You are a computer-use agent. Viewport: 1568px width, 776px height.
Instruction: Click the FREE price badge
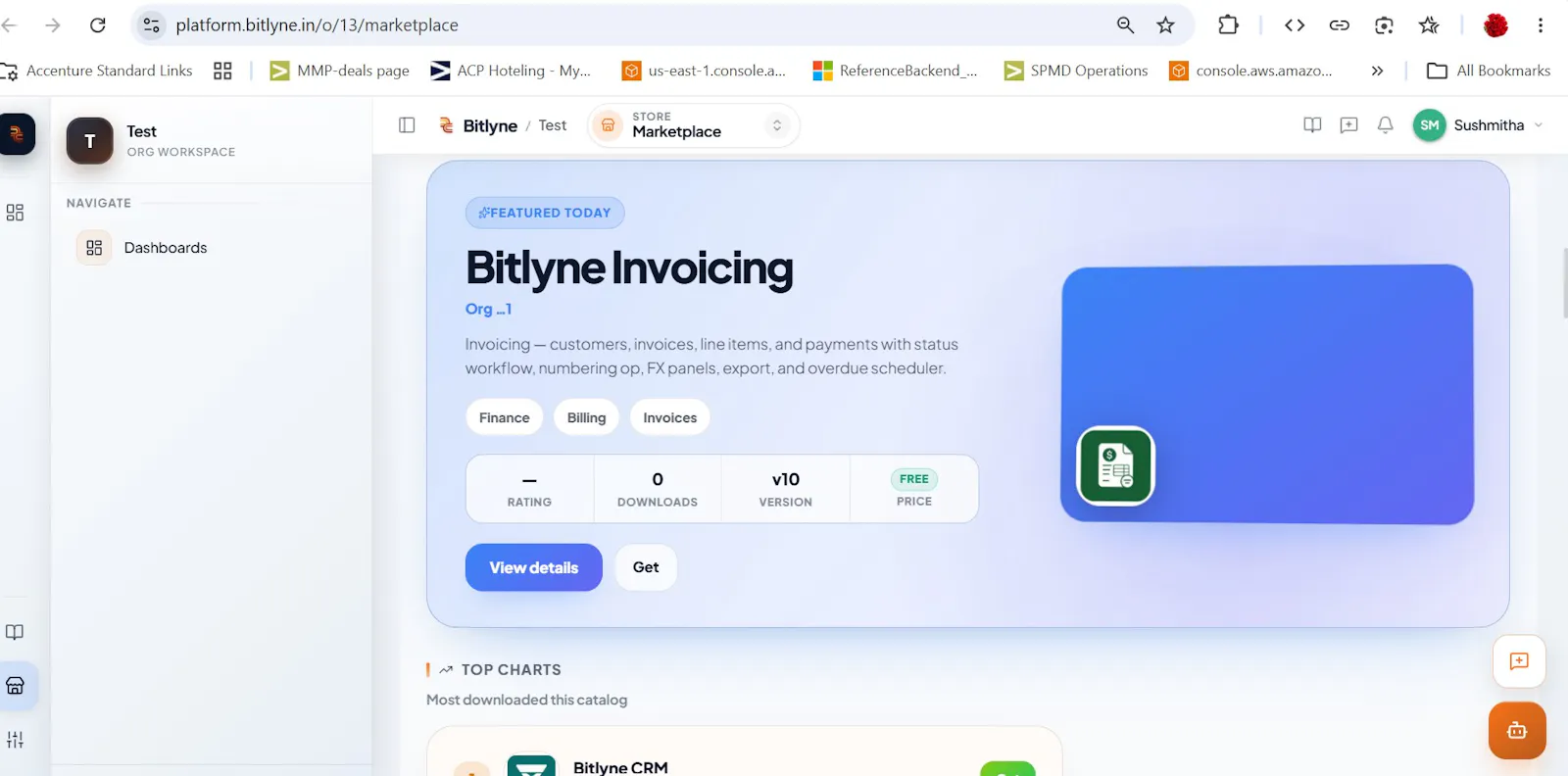tap(913, 479)
